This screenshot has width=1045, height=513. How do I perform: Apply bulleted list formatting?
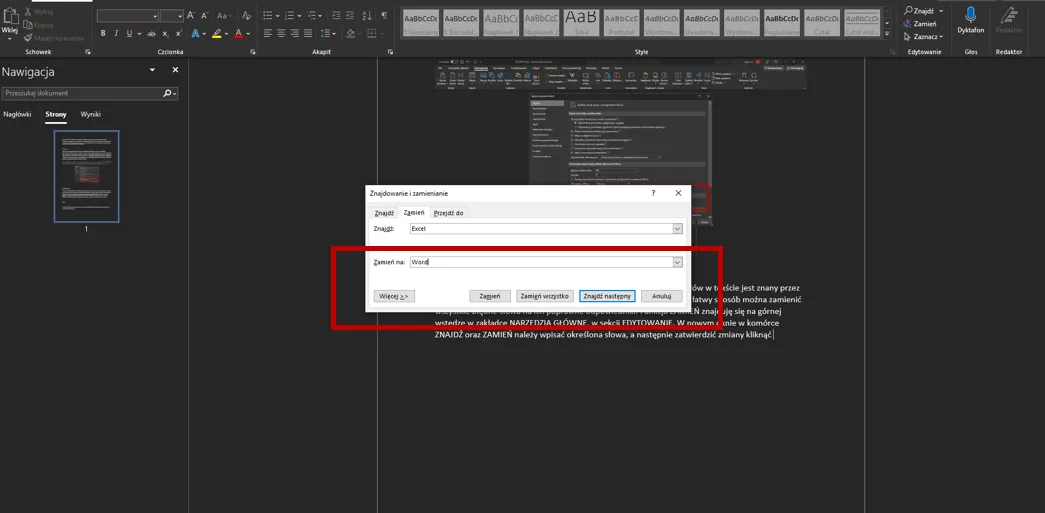click(x=268, y=16)
